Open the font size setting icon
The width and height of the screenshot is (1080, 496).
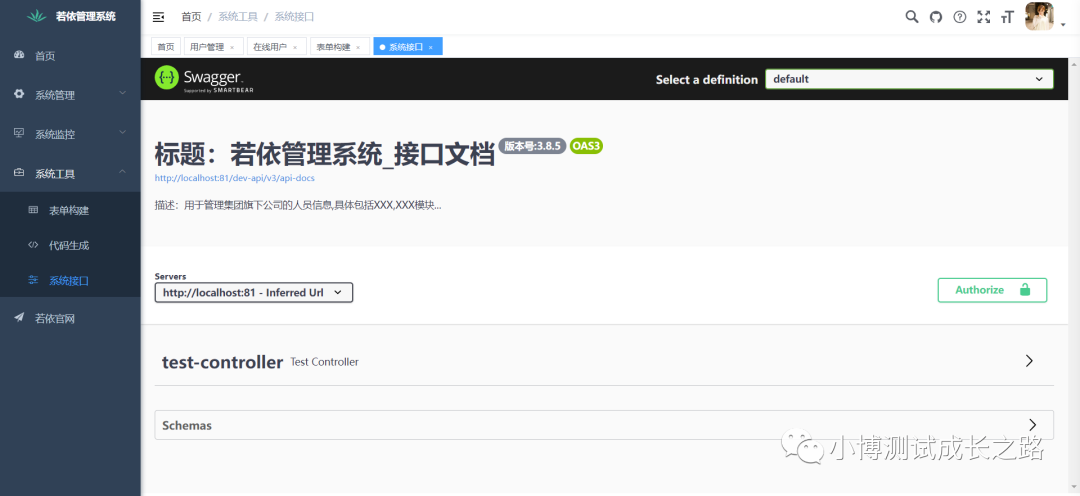[x=1008, y=17]
